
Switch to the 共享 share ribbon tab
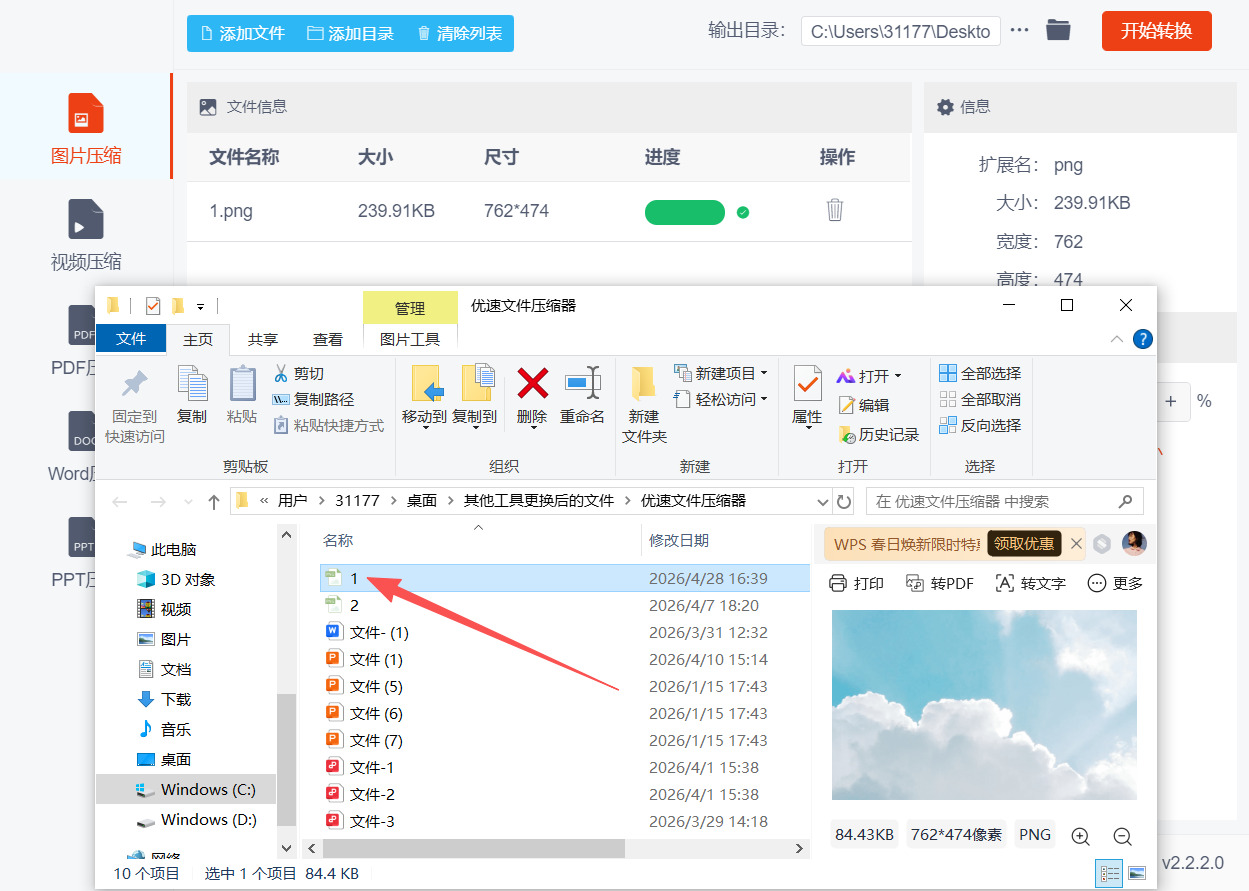tap(263, 339)
